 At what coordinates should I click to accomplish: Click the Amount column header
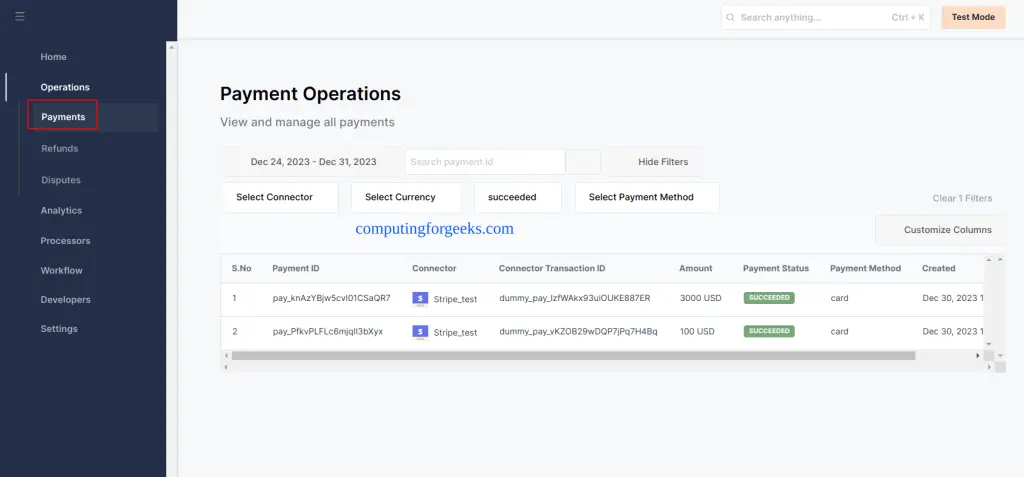[696, 269]
